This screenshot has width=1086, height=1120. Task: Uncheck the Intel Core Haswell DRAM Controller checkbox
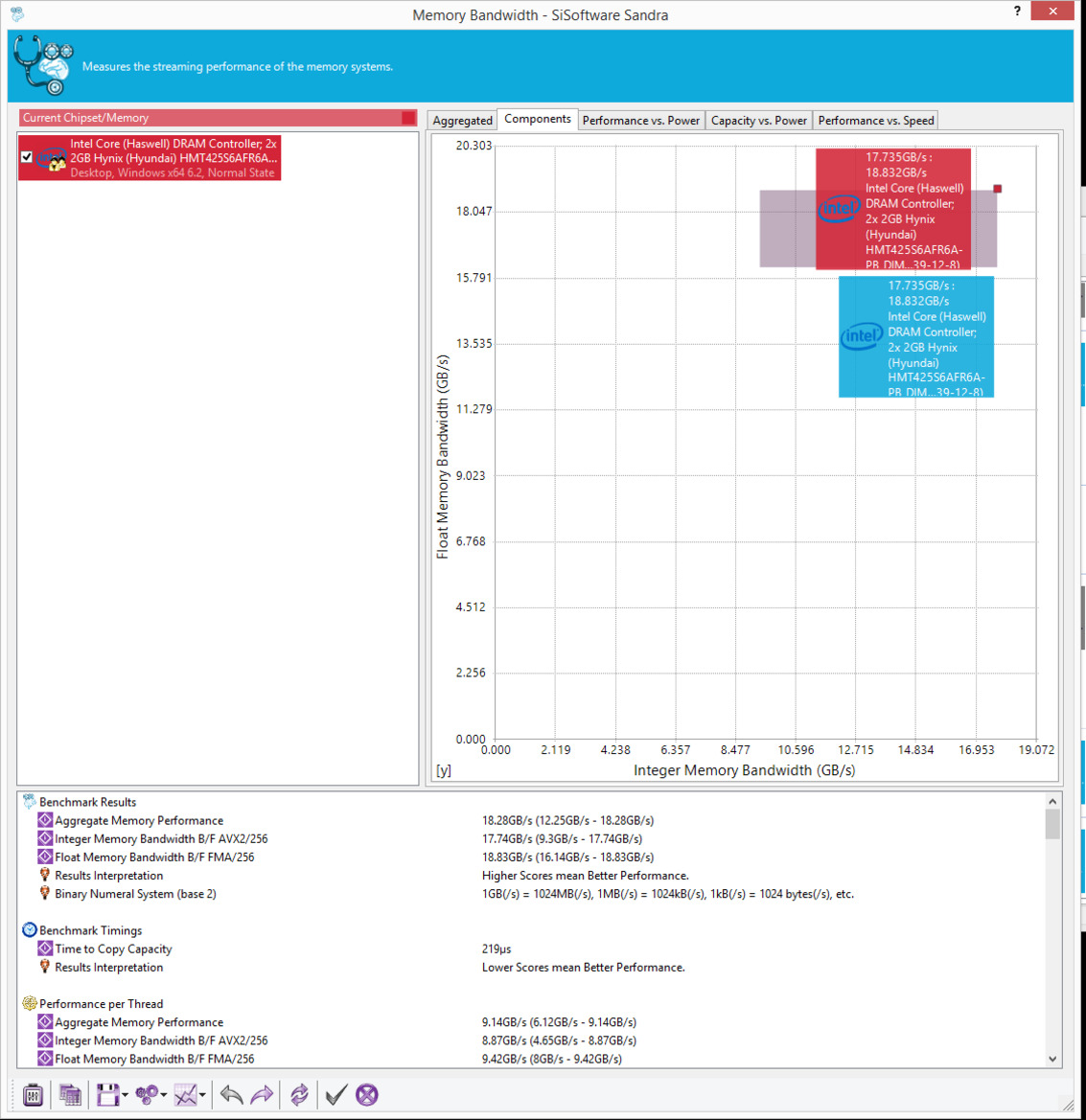27,157
